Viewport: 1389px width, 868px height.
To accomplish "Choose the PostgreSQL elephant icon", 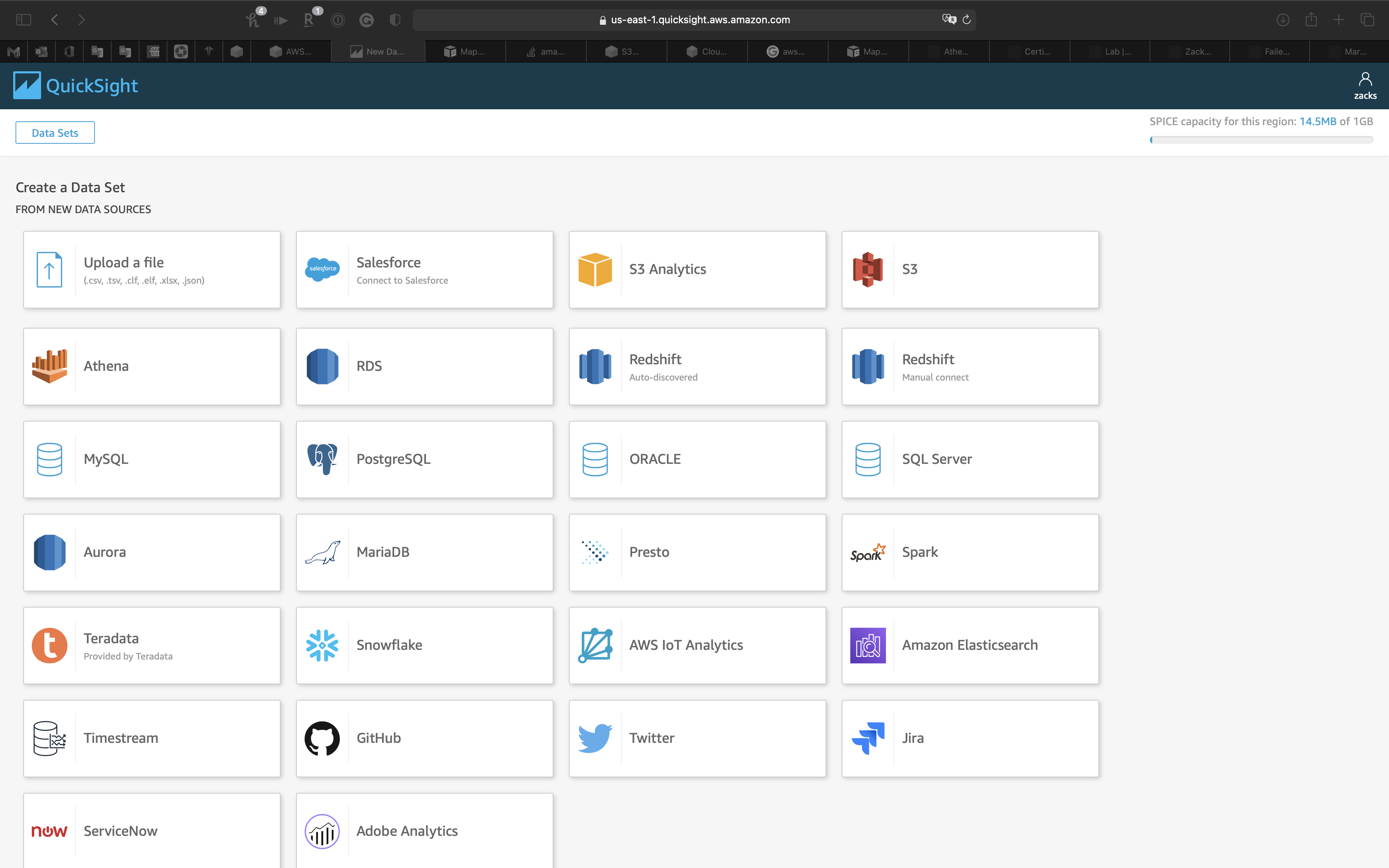I will (x=322, y=459).
